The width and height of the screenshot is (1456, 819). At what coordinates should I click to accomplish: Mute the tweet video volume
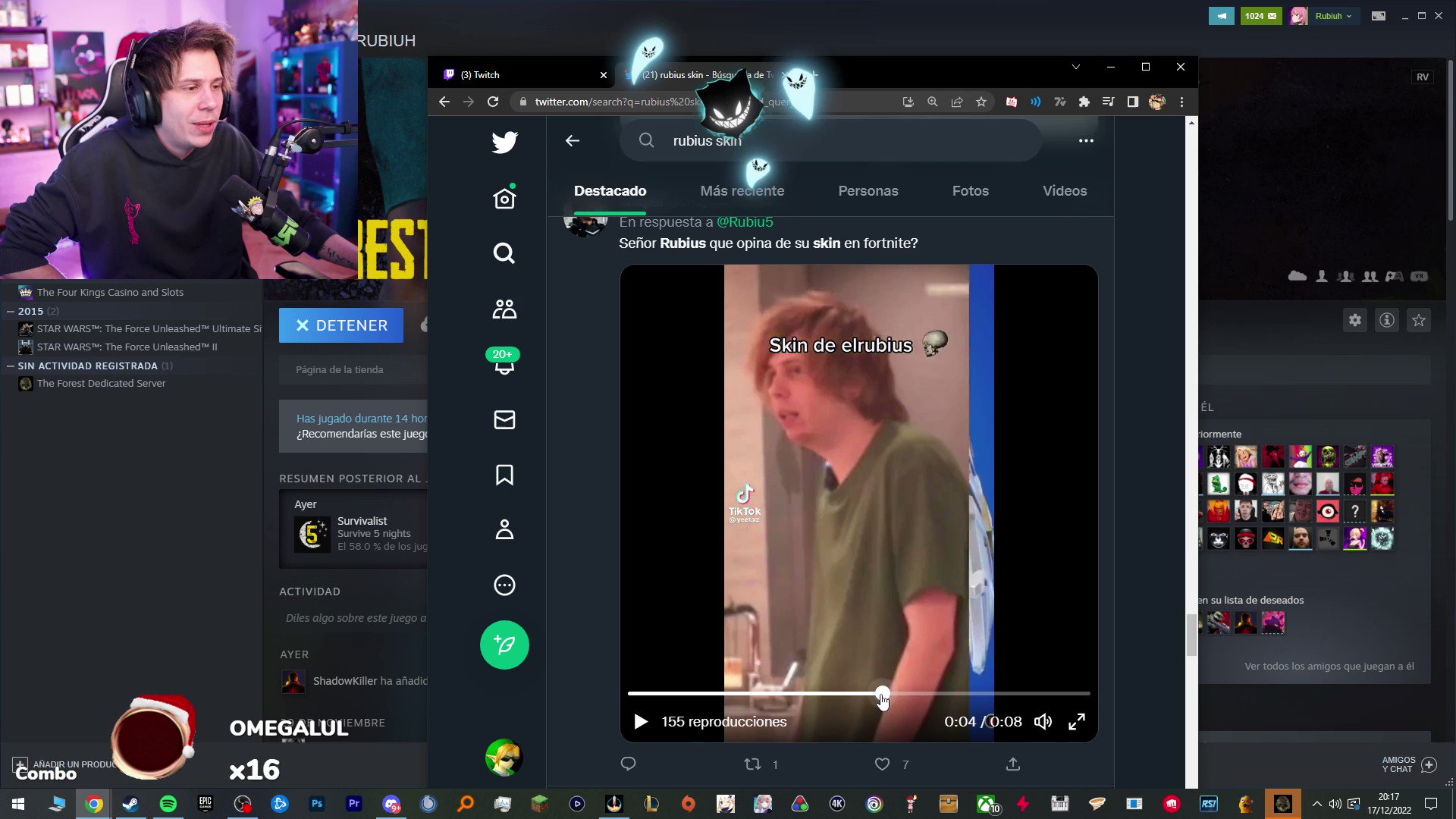pyautogui.click(x=1043, y=722)
